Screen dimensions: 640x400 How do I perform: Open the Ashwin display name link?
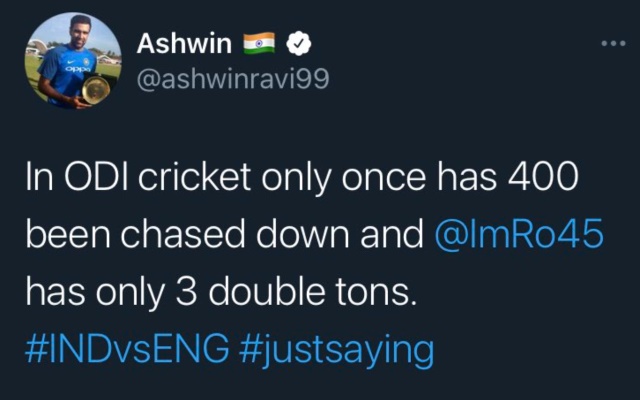pos(185,44)
